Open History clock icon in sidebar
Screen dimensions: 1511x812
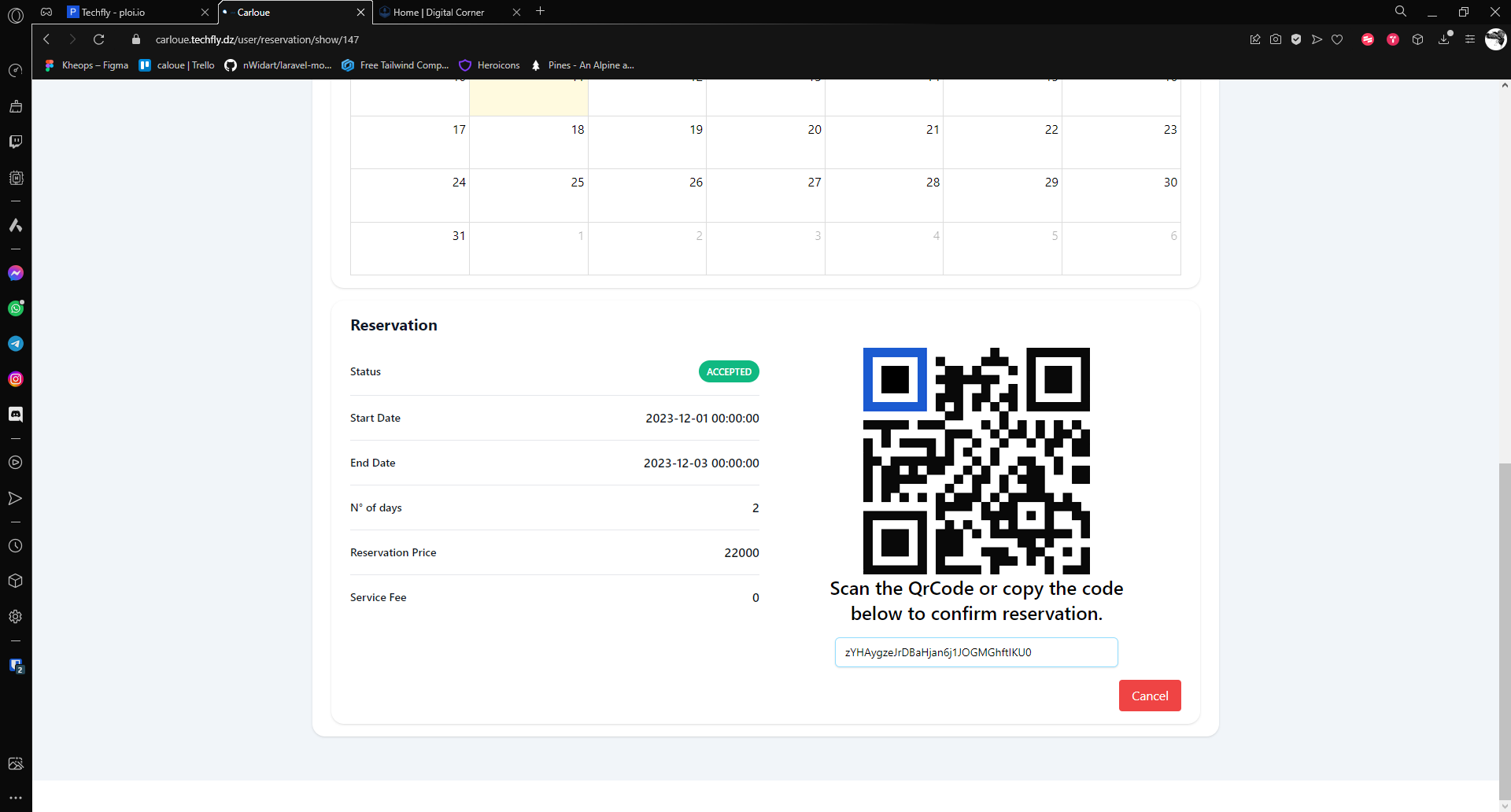(16, 546)
